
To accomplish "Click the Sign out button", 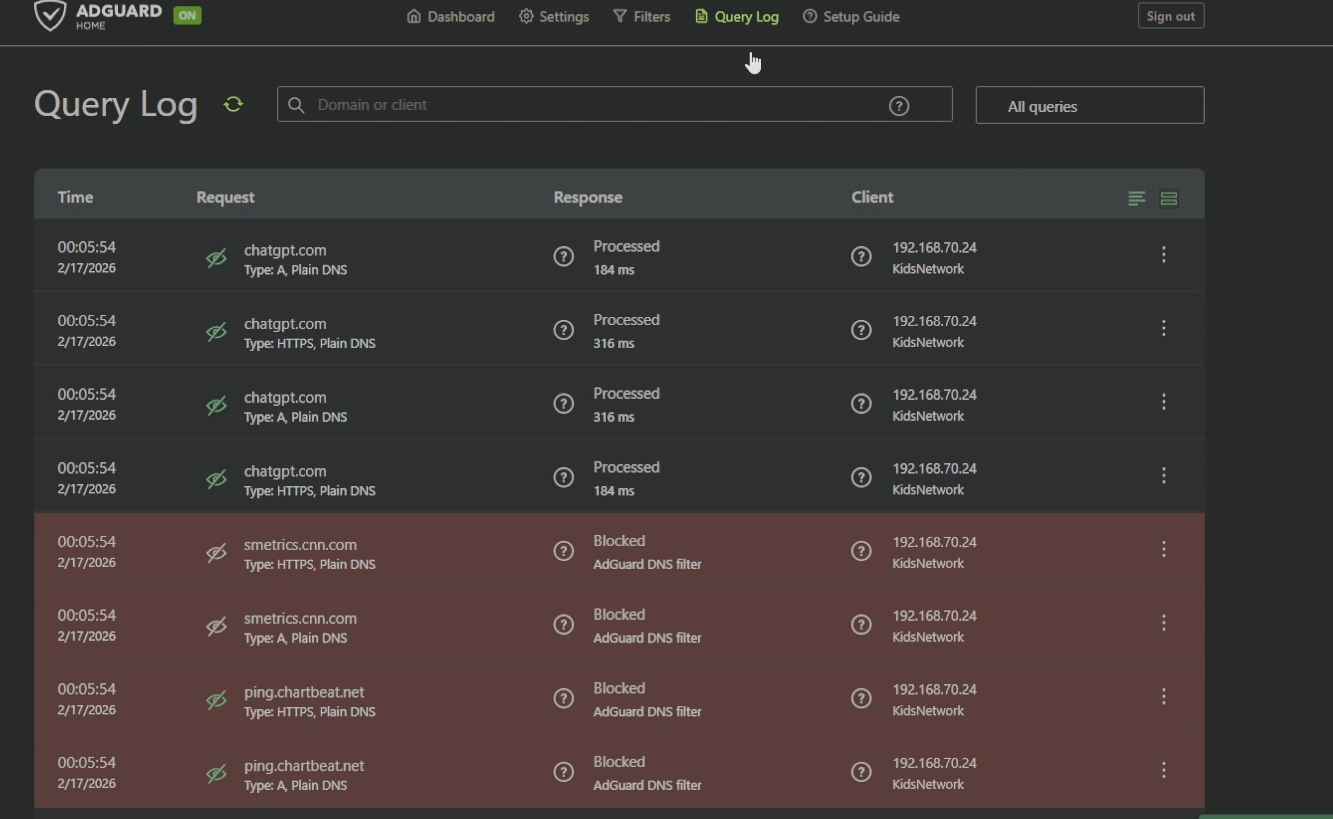I will coord(1170,16).
